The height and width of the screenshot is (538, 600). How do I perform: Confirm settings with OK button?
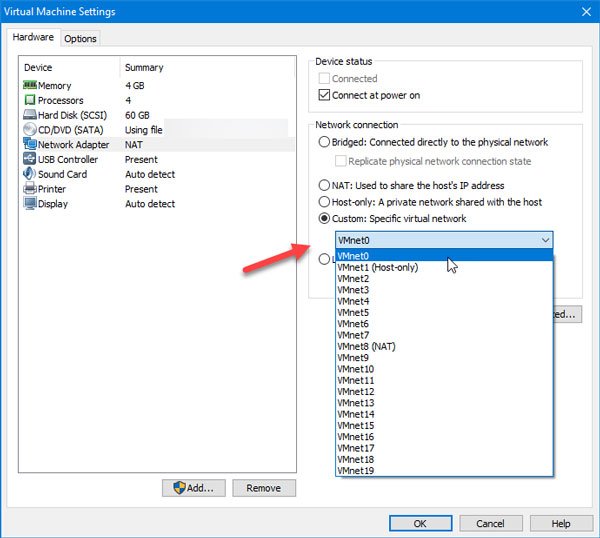[x=421, y=523]
